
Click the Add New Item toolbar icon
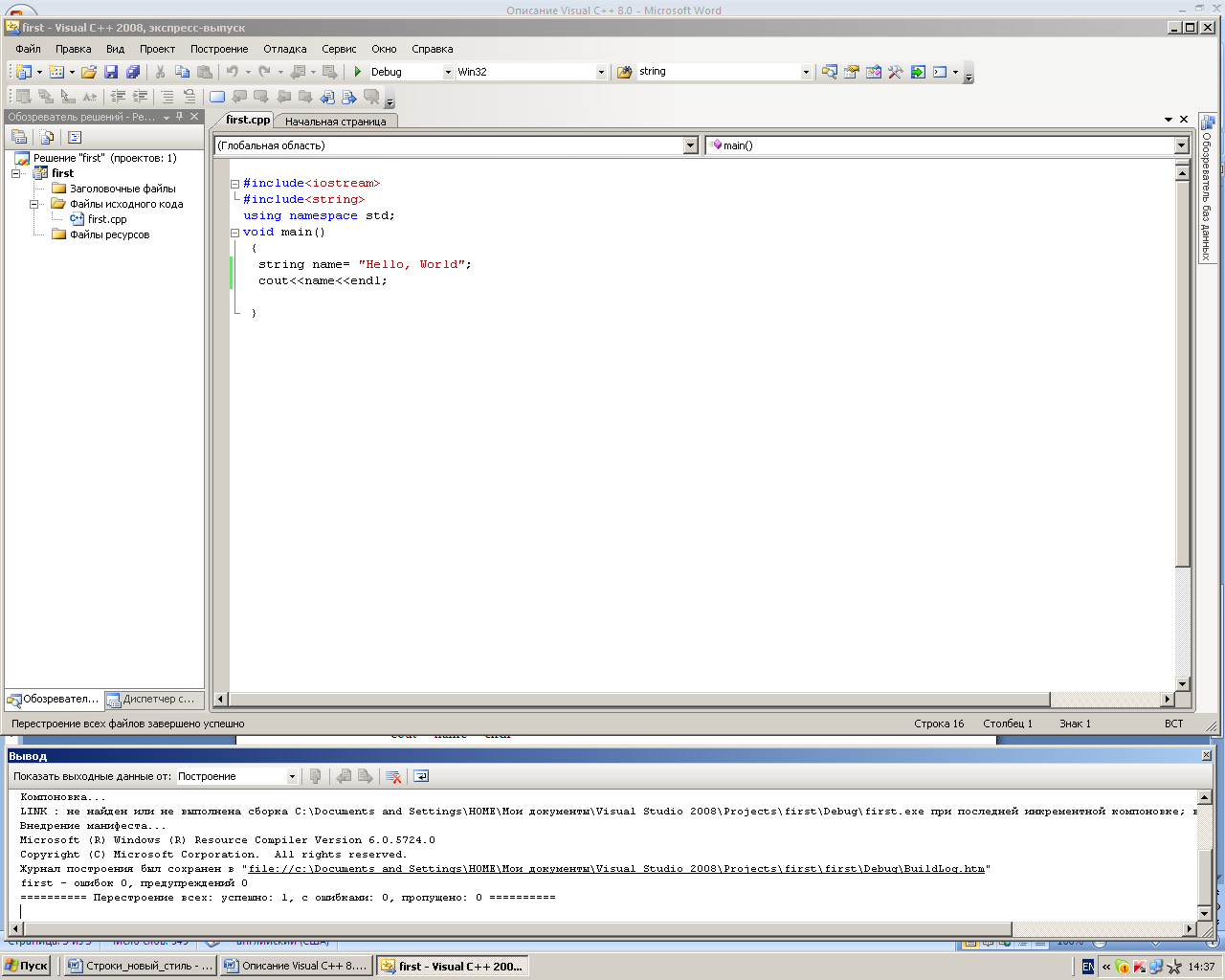[x=56, y=72]
